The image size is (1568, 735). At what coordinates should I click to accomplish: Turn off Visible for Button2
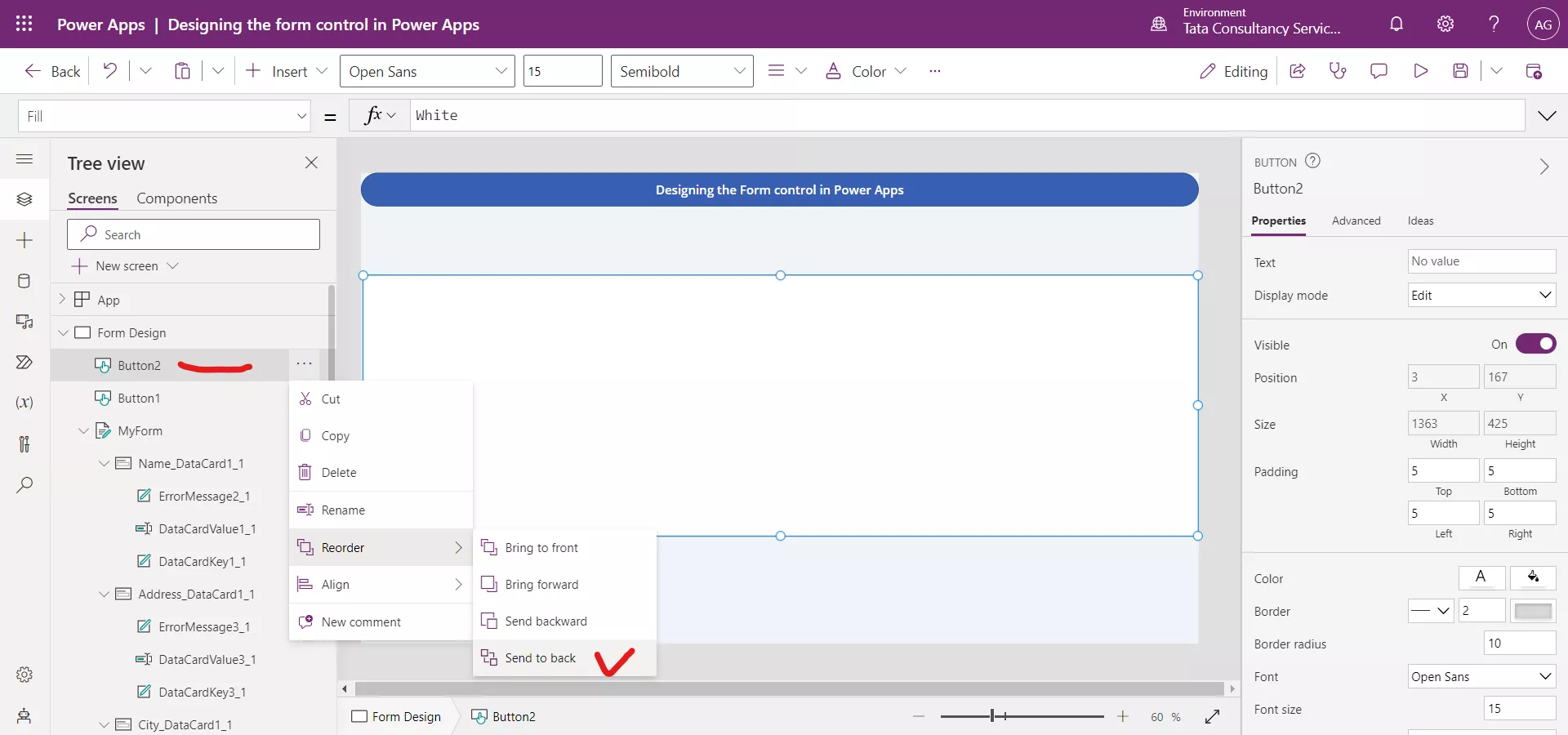1537,344
